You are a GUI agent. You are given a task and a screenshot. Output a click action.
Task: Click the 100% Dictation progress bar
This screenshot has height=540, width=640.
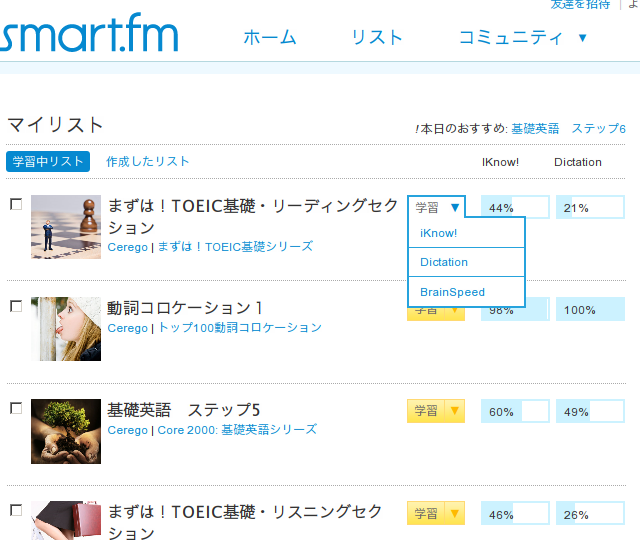tap(590, 309)
